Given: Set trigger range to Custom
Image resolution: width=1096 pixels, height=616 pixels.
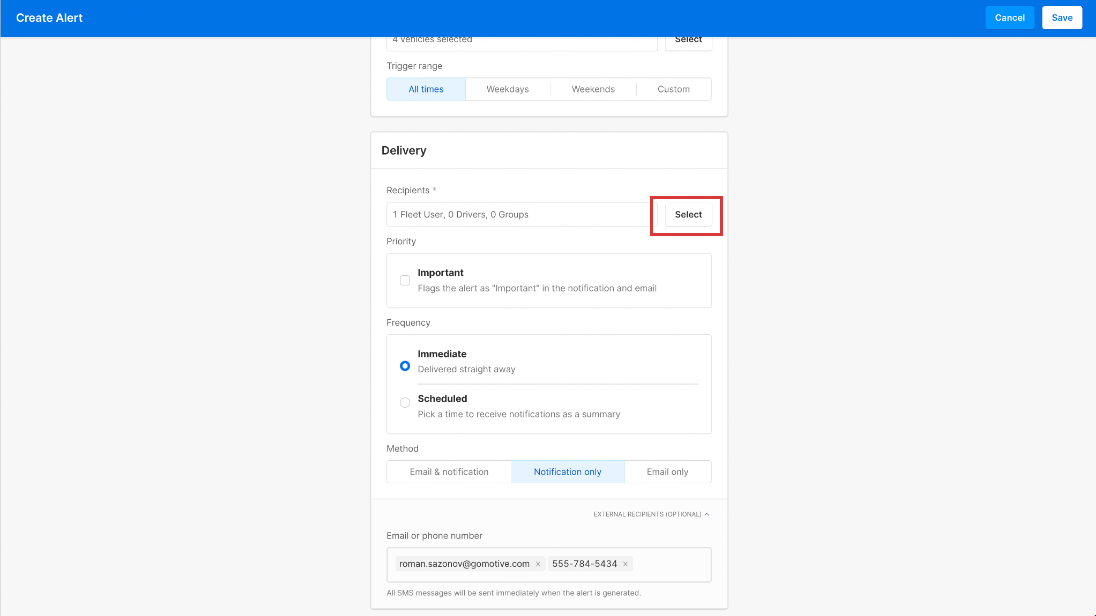Looking at the screenshot, I should [673, 89].
